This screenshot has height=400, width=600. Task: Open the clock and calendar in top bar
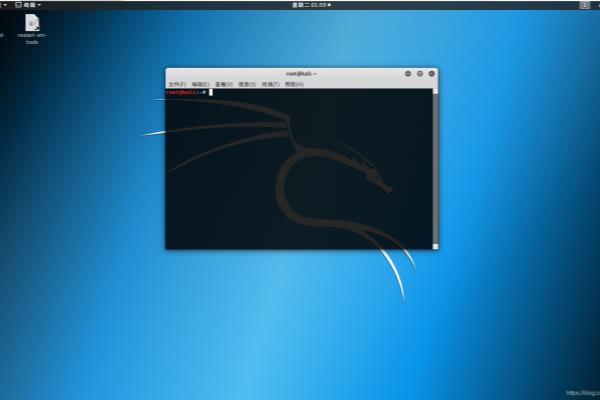tap(311, 5)
